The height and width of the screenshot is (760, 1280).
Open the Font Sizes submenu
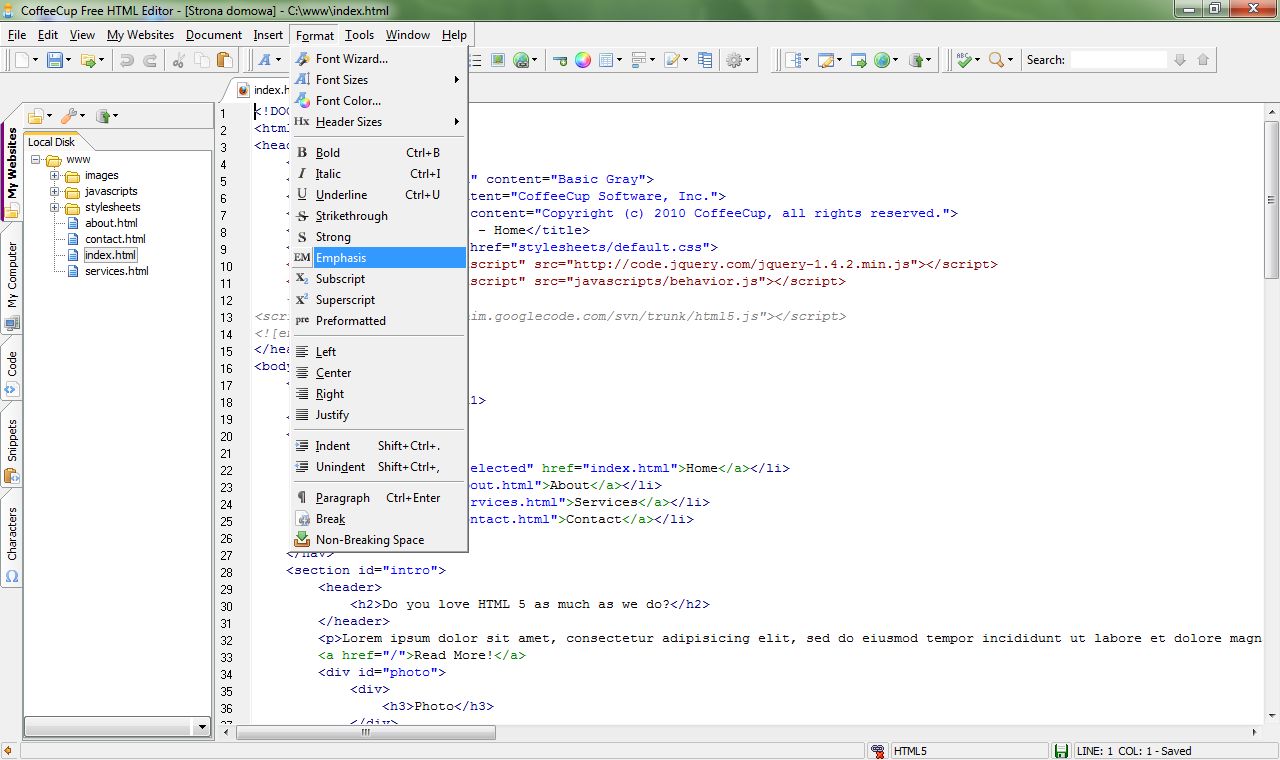[379, 80]
